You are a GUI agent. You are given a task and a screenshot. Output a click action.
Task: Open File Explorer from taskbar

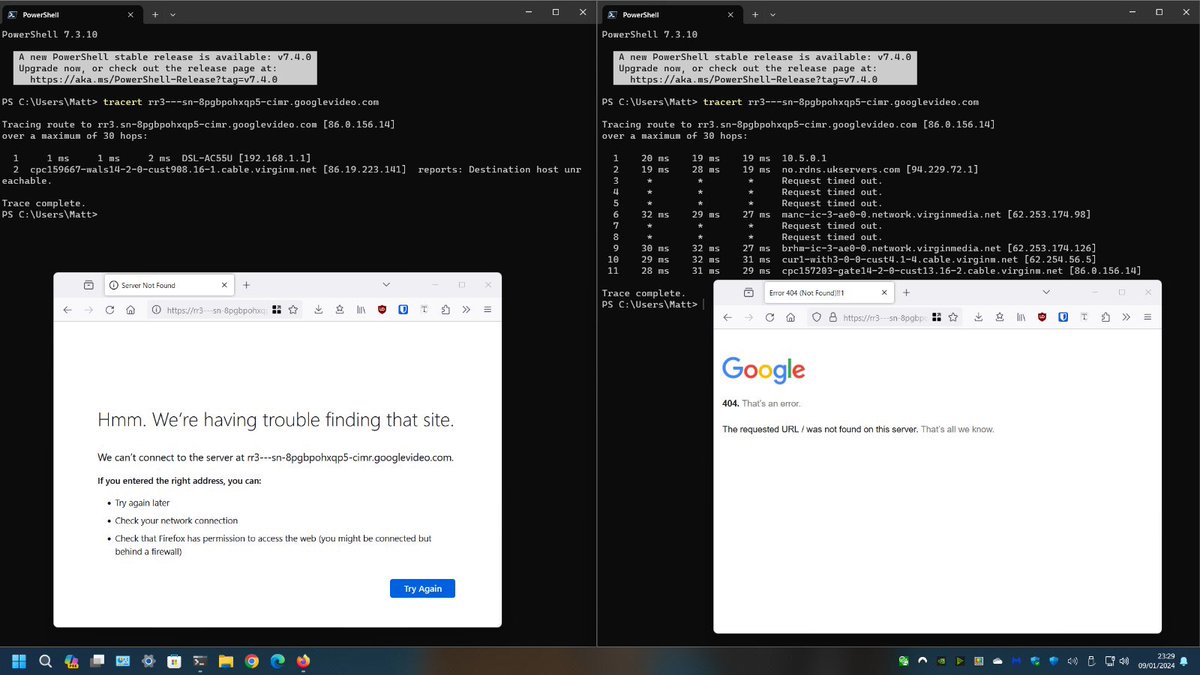[226, 661]
